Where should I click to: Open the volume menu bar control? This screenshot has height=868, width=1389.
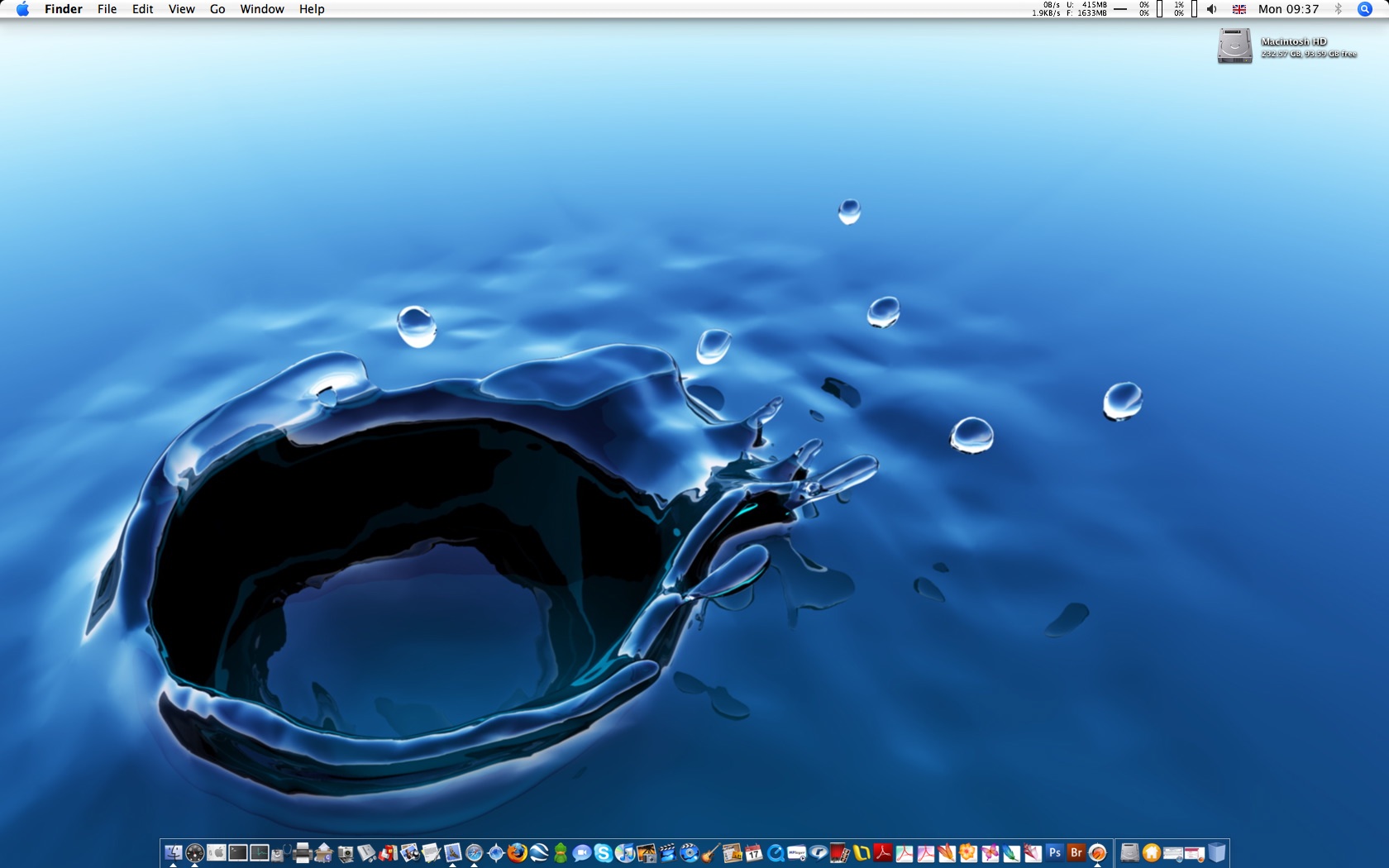click(x=1211, y=9)
